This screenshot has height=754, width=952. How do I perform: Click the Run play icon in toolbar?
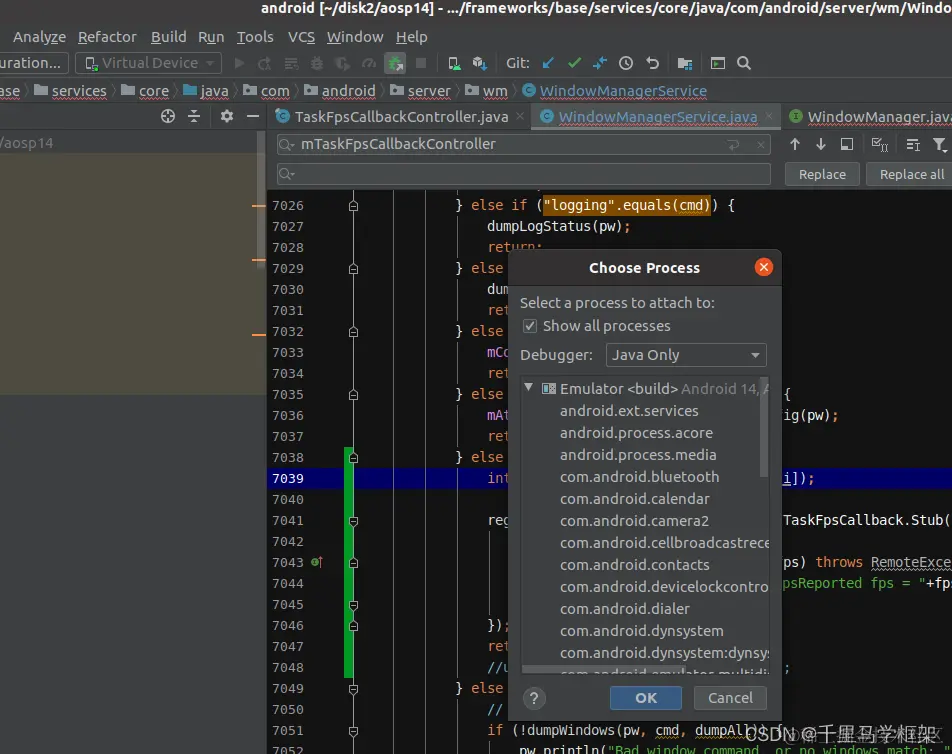pos(239,63)
